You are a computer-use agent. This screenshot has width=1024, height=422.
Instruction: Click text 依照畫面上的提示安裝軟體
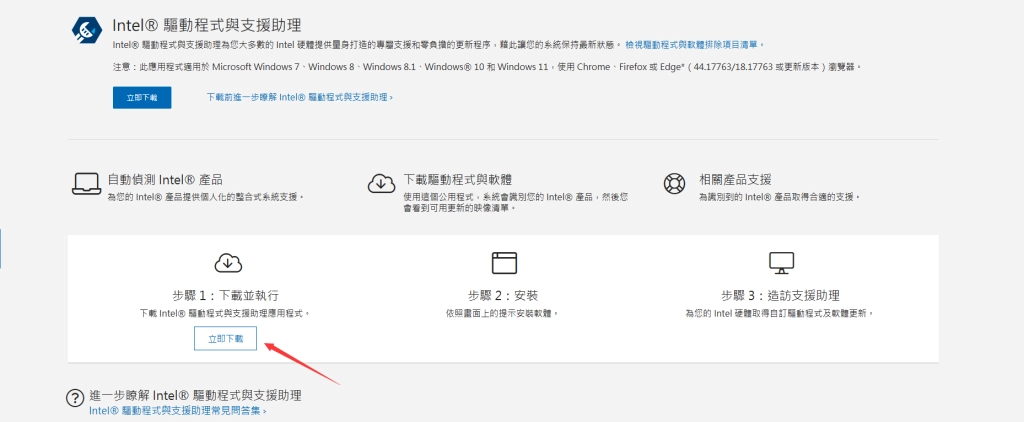tap(503, 314)
